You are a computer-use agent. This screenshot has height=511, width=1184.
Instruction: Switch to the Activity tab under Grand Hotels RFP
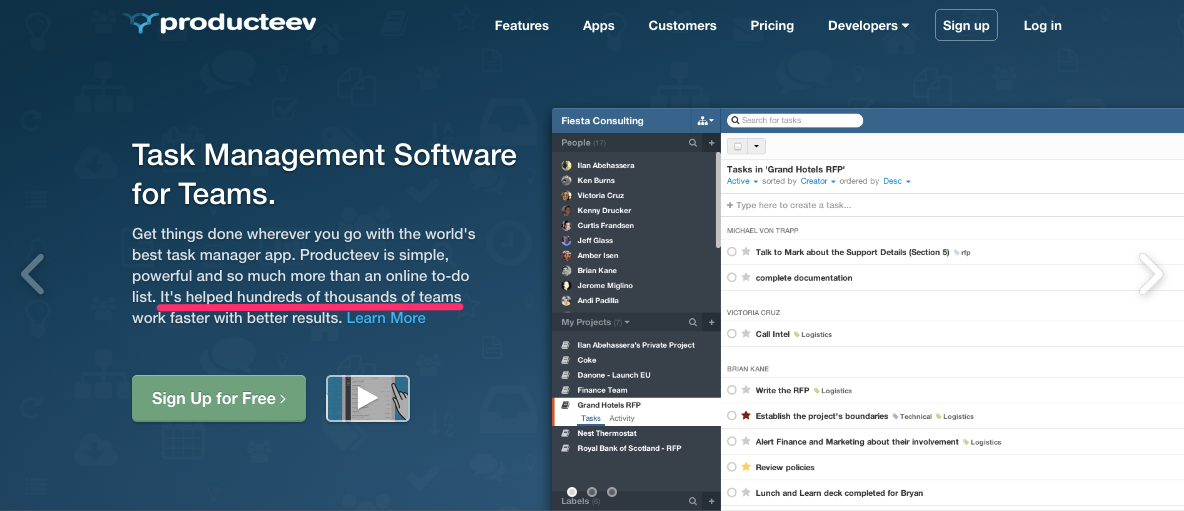tap(622, 419)
